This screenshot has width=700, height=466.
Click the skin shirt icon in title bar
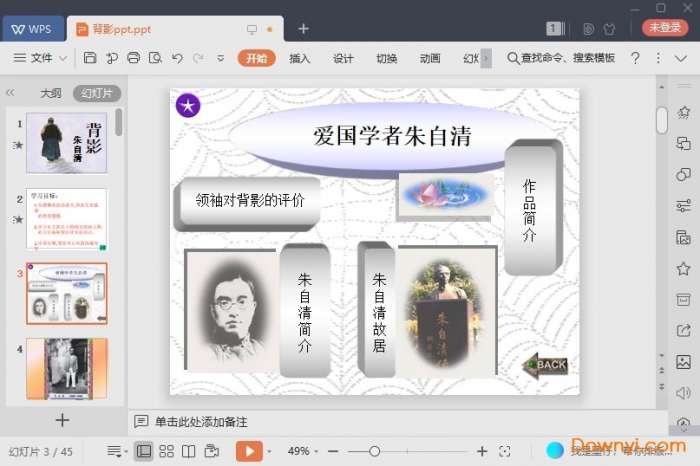point(609,29)
